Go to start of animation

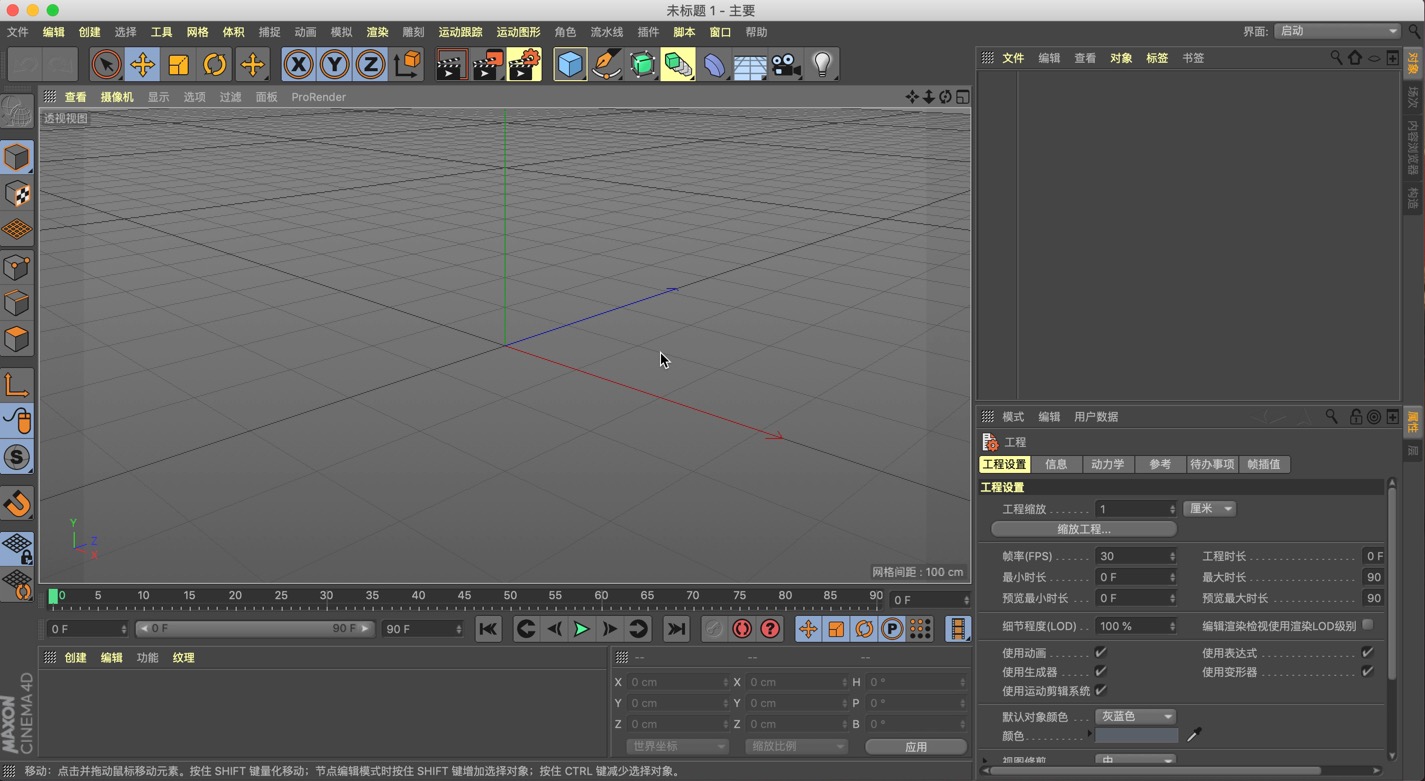point(488,629)
